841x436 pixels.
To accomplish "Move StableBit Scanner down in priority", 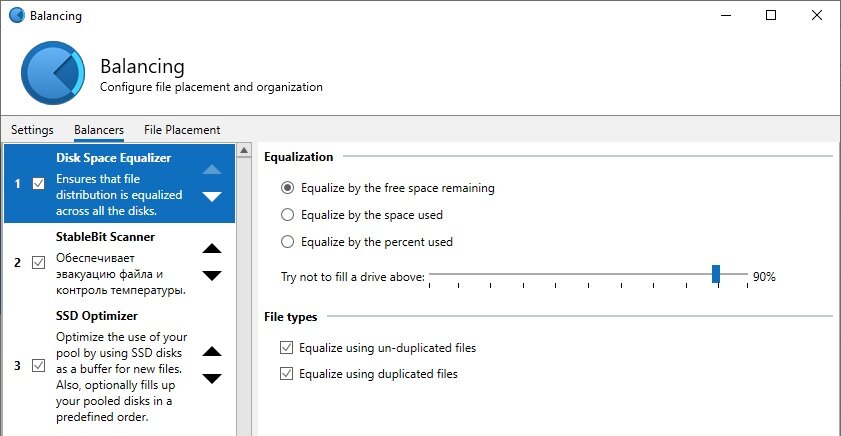I will click(x=212, y=276).
